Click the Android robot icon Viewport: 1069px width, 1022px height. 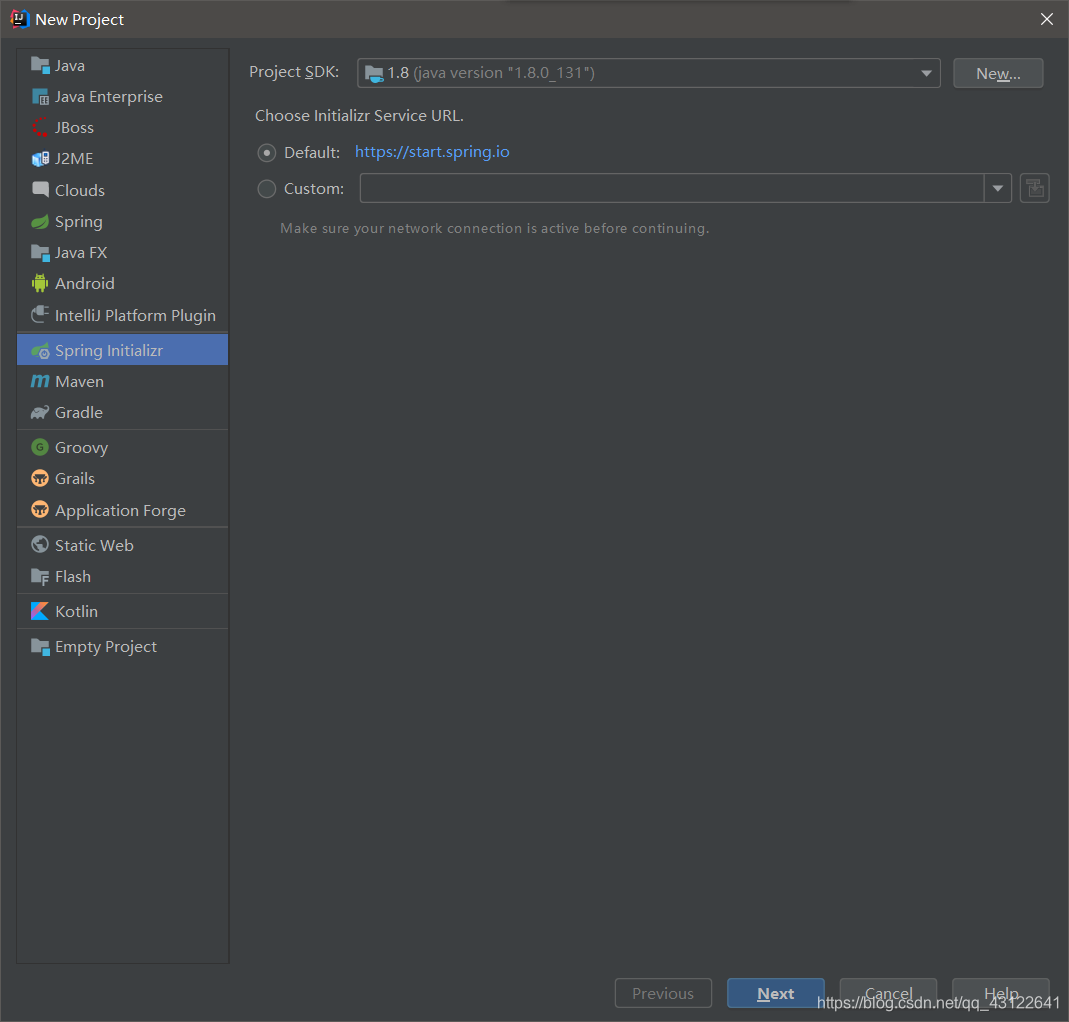[40, 283]
